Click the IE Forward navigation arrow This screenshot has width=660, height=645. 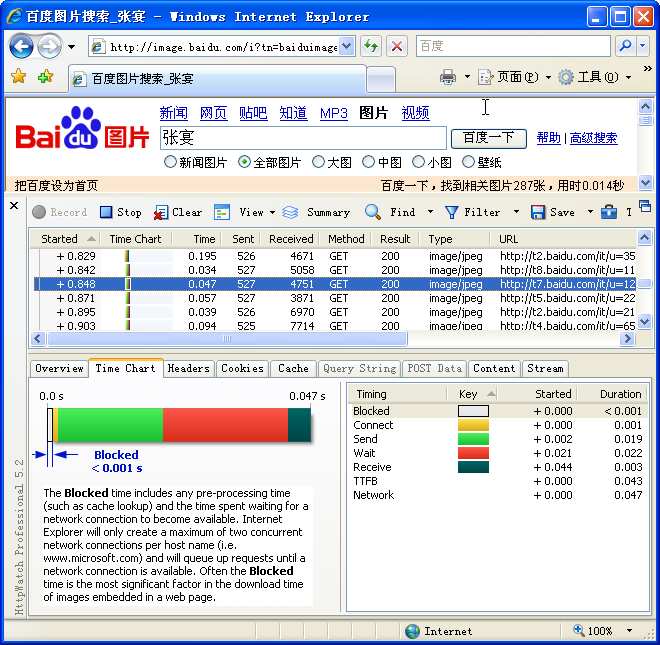[x=49, y=46]
